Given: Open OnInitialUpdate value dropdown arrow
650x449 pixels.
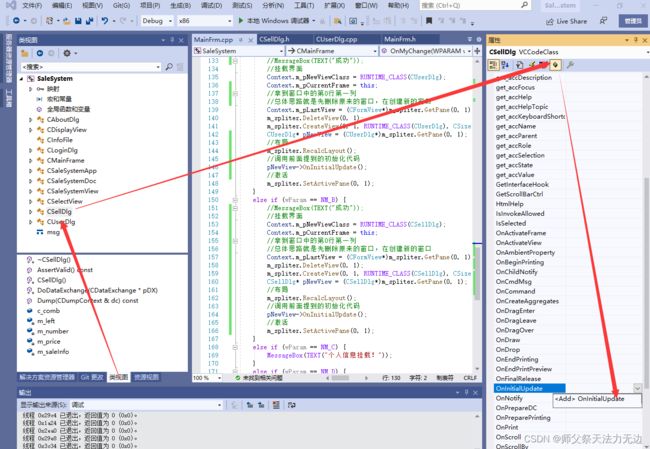Looking at the screenshot, I should [x=638, y=388].
